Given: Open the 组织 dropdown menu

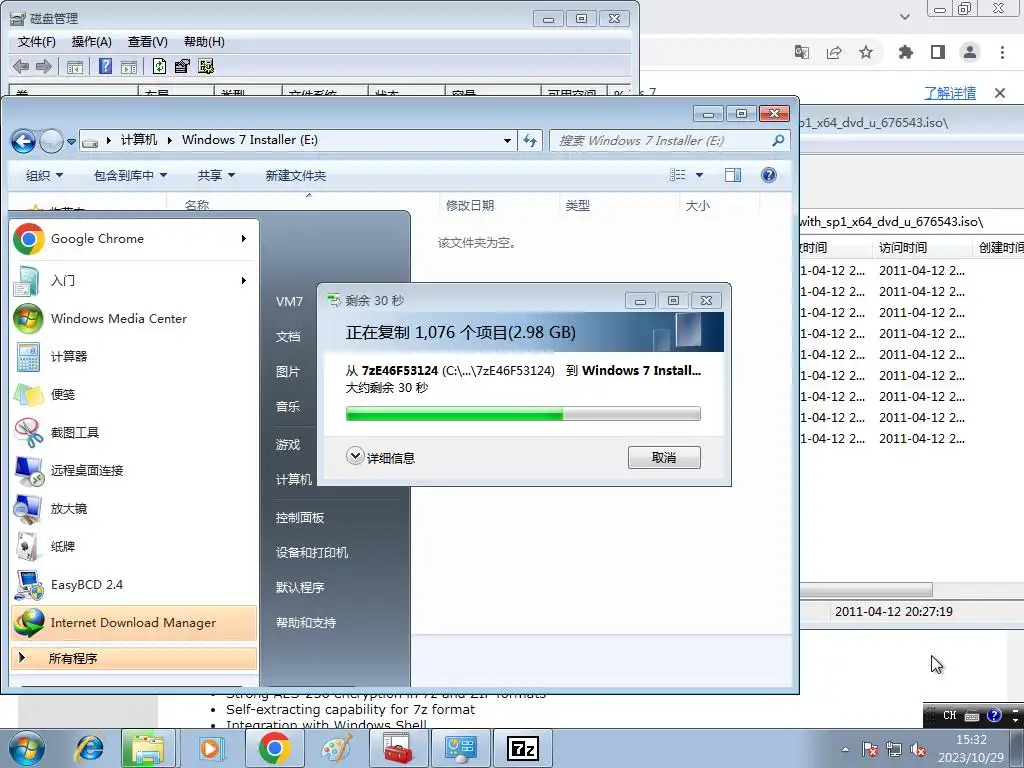Looking at the screenshot, I should point(44,175).
